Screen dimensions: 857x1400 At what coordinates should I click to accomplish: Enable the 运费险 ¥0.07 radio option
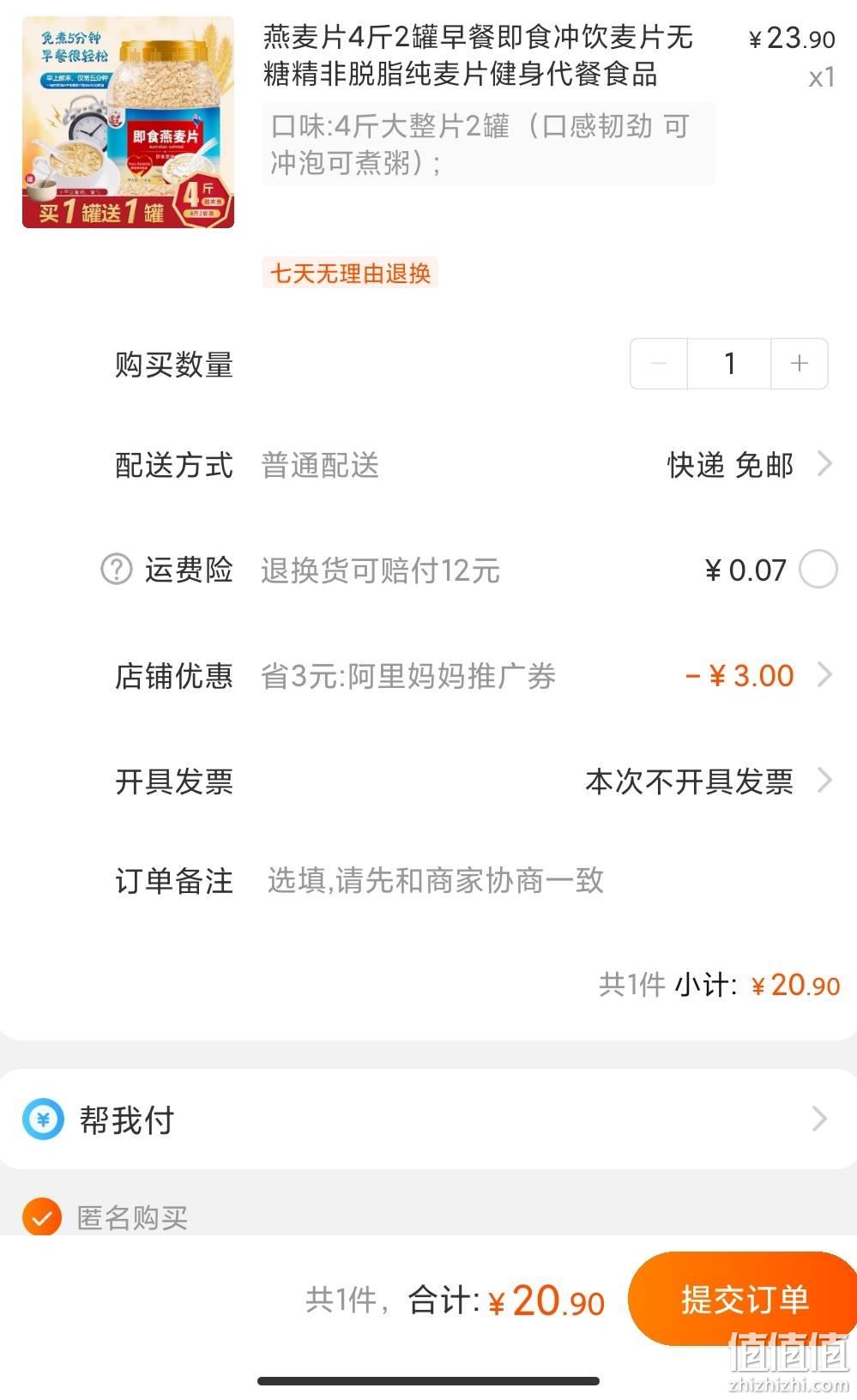(x=818, y=569)
